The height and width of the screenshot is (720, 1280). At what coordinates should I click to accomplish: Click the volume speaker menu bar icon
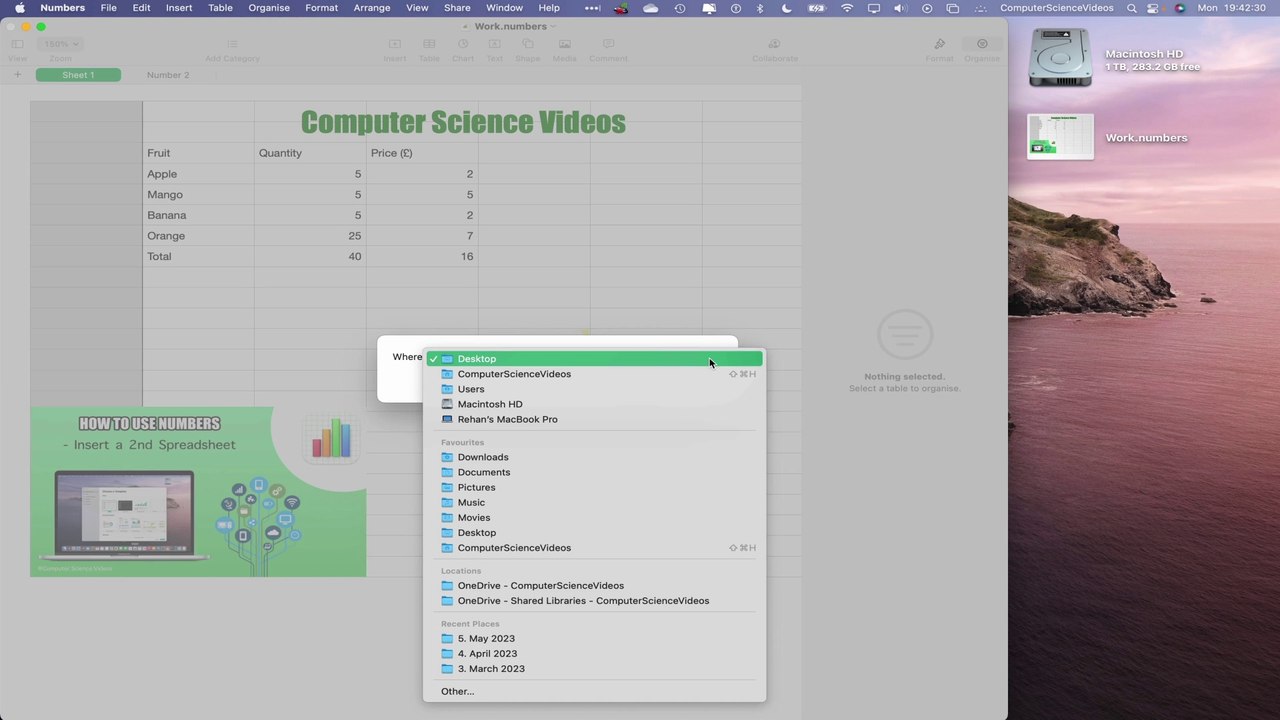901,8
